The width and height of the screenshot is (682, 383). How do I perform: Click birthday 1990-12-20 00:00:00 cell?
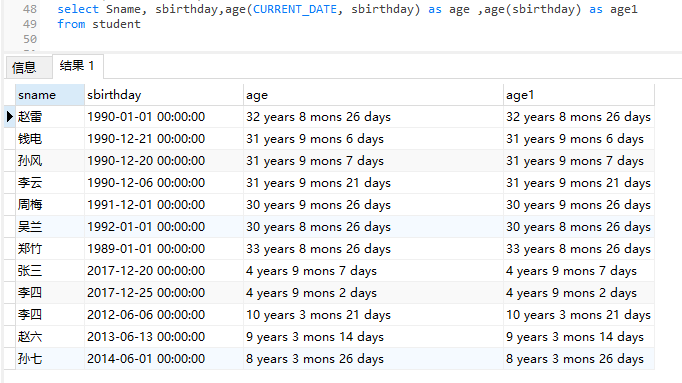click(164, 161)
